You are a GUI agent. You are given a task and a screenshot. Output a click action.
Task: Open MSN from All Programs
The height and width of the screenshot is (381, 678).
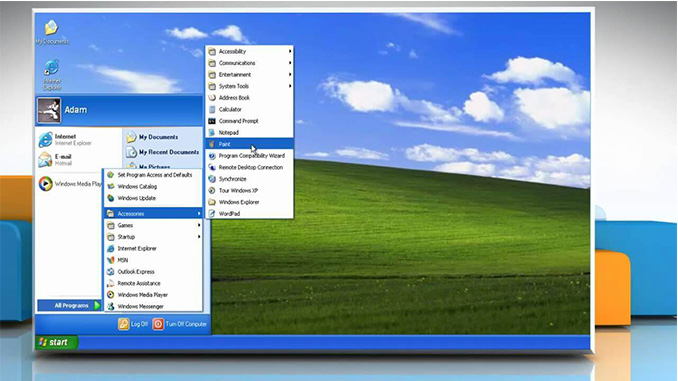pyautogui.click(x=153, y=260)
